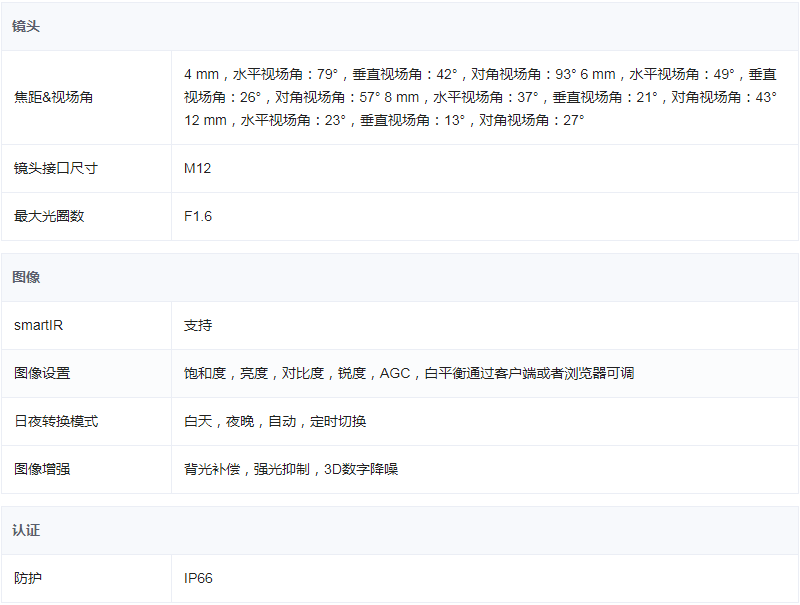Click the smartIR label
This screenshot has width=800, height=605.
pyautogui.click(x=38, y=325)
